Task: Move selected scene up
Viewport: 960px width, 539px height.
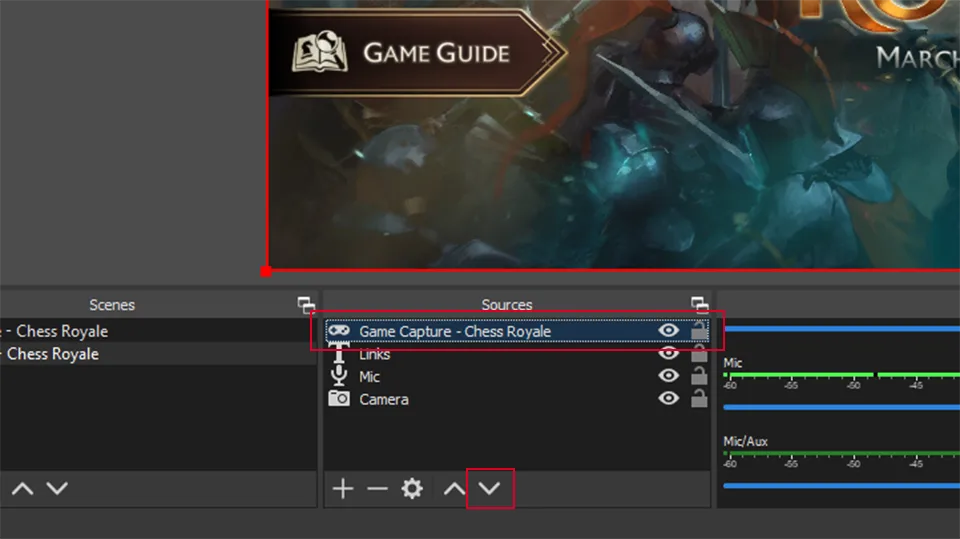Action: [23, 489]
